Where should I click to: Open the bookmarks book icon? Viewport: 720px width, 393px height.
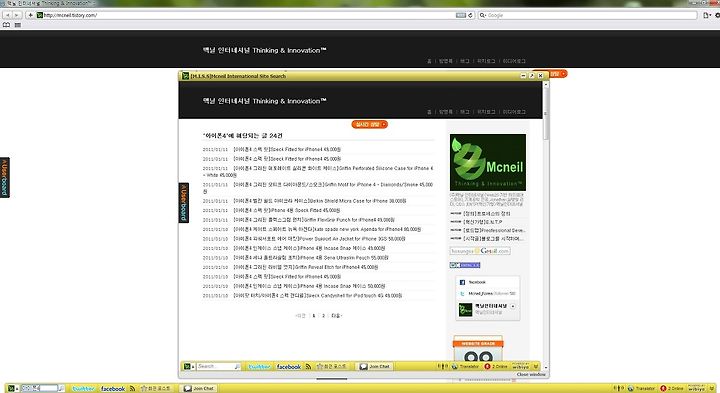pyautogui.click(x=6, y=25)
